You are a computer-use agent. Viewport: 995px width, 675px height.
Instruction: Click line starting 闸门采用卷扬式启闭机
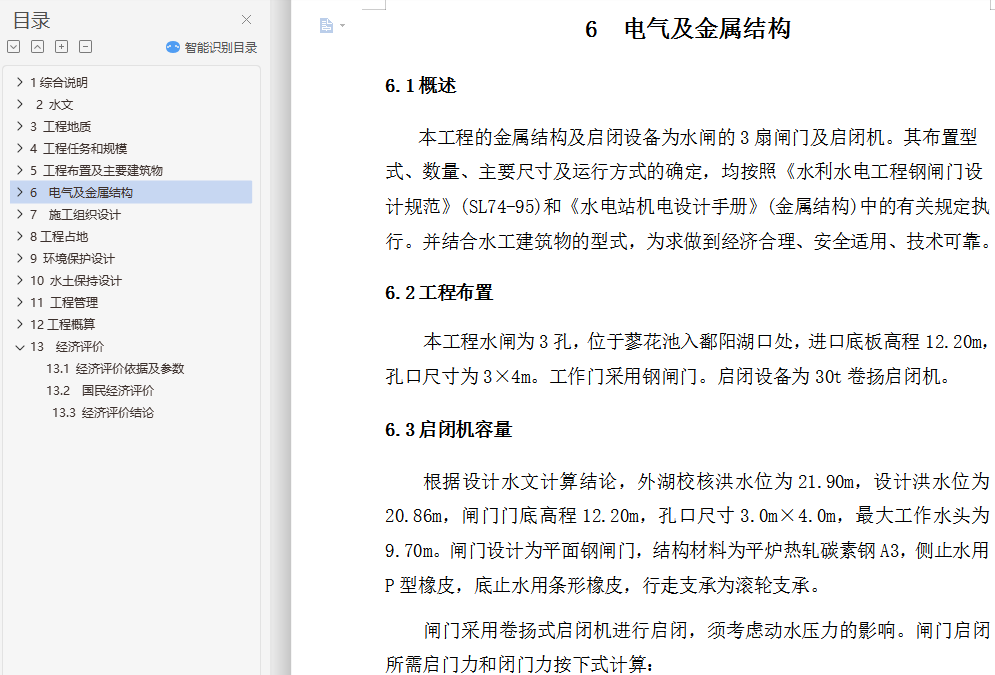point(707,630)
